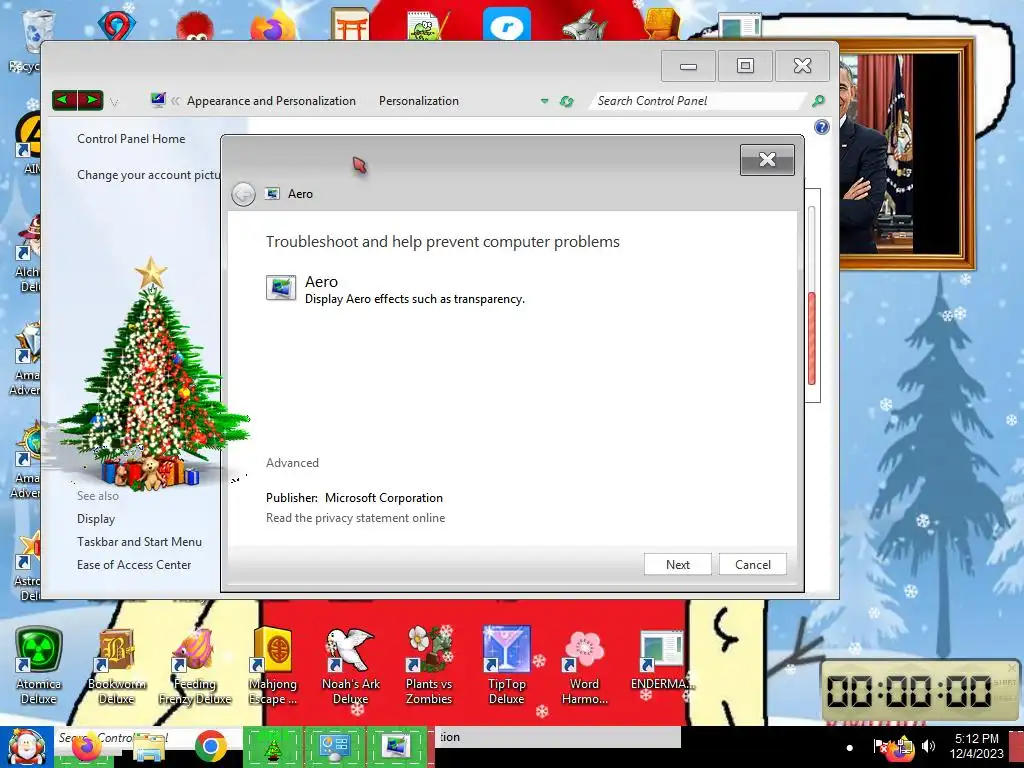
Task: Open Control Panel Home link
Action: [x=131, y=138]
